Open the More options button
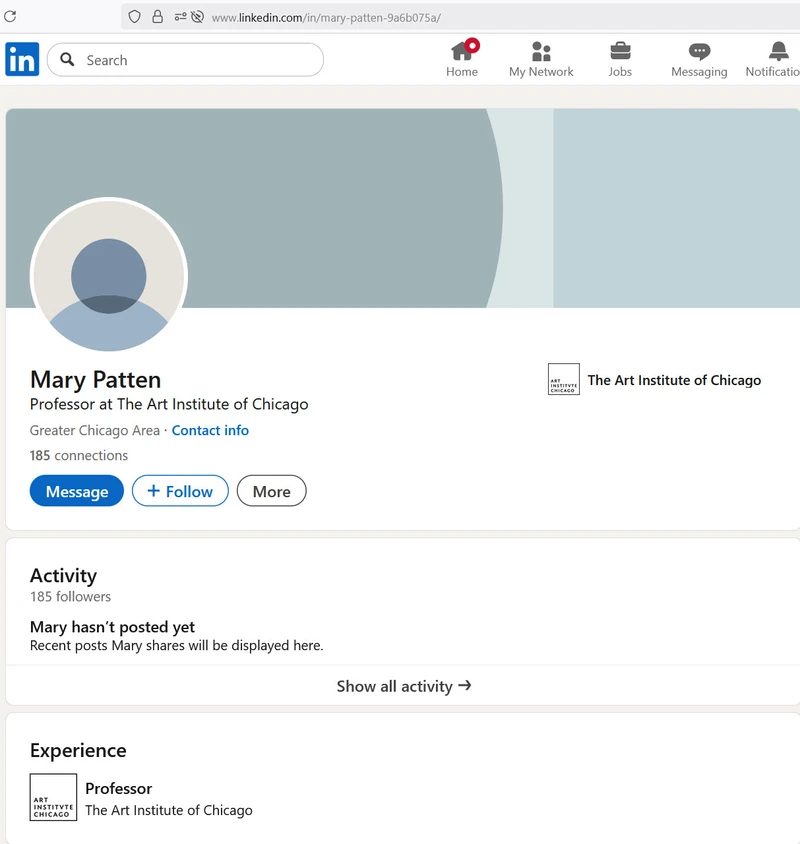800x844 pixels. 271,491
